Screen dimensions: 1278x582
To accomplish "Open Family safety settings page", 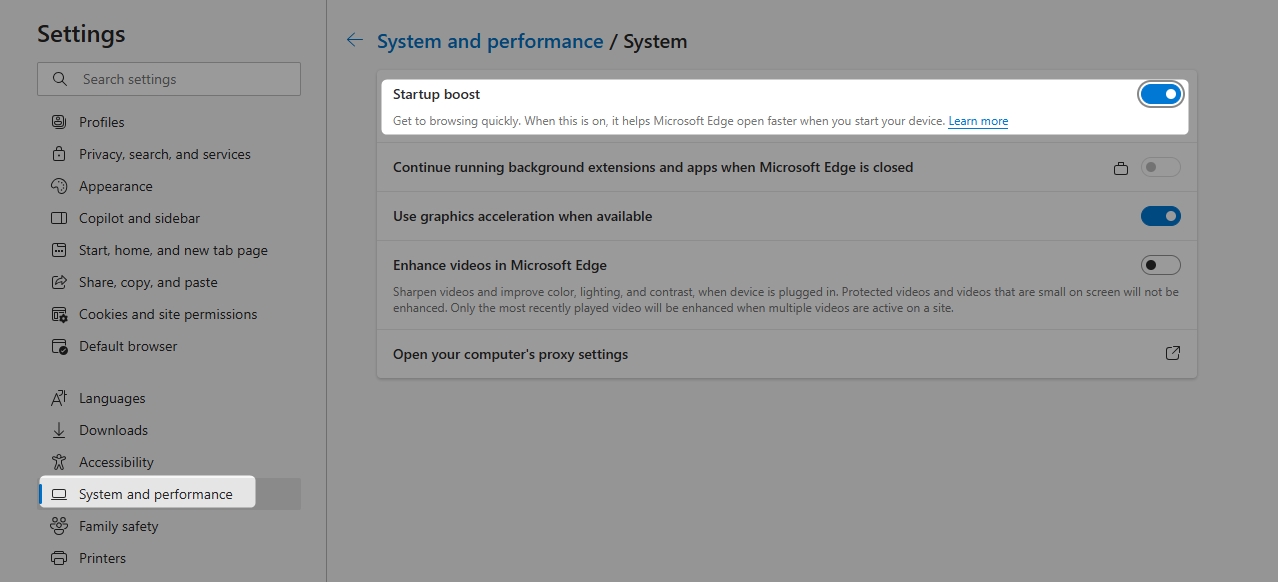I will [118, 526].
